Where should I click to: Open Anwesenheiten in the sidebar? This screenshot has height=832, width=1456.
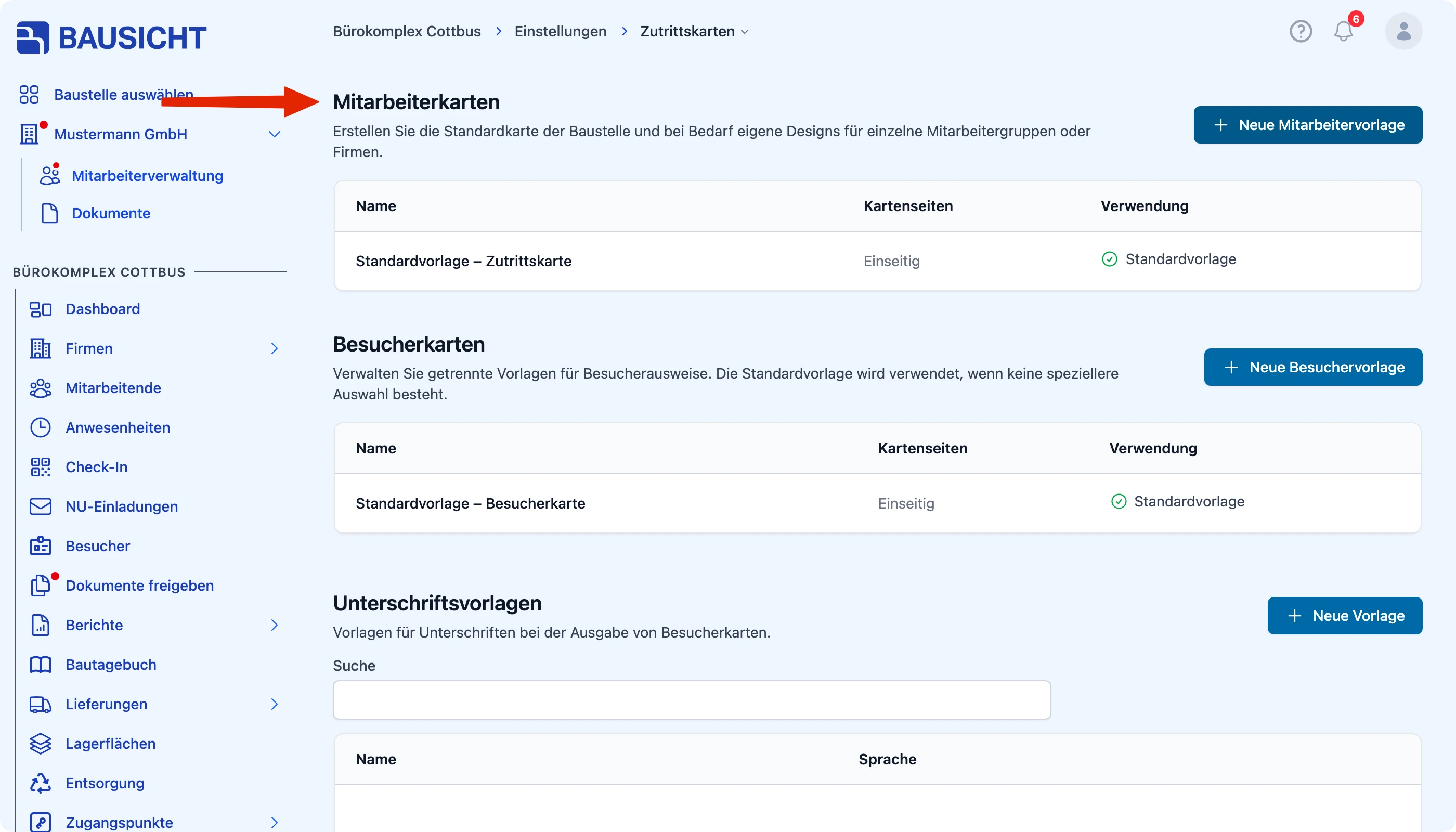pyautogui.click(x=118, y=427)
